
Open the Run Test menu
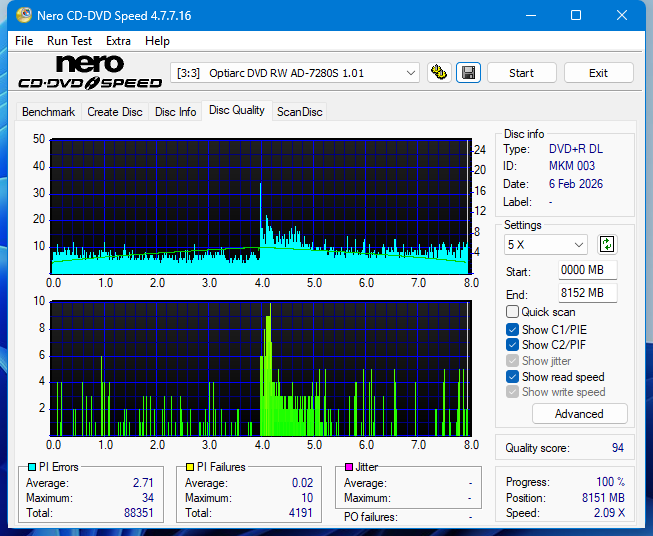(69, 41)
